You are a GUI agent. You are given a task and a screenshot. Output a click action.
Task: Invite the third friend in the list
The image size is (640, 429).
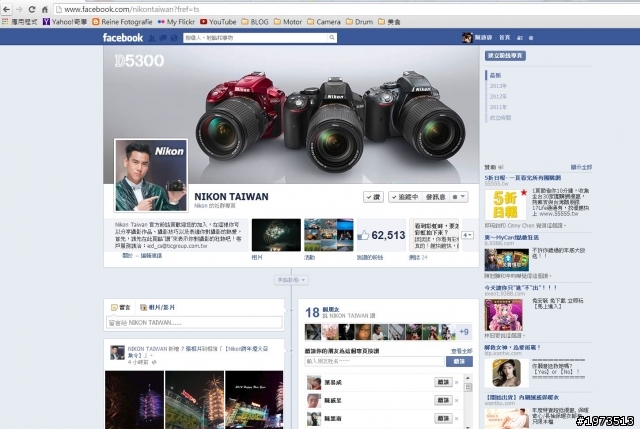pyautogui.click(x=443, y=418)
